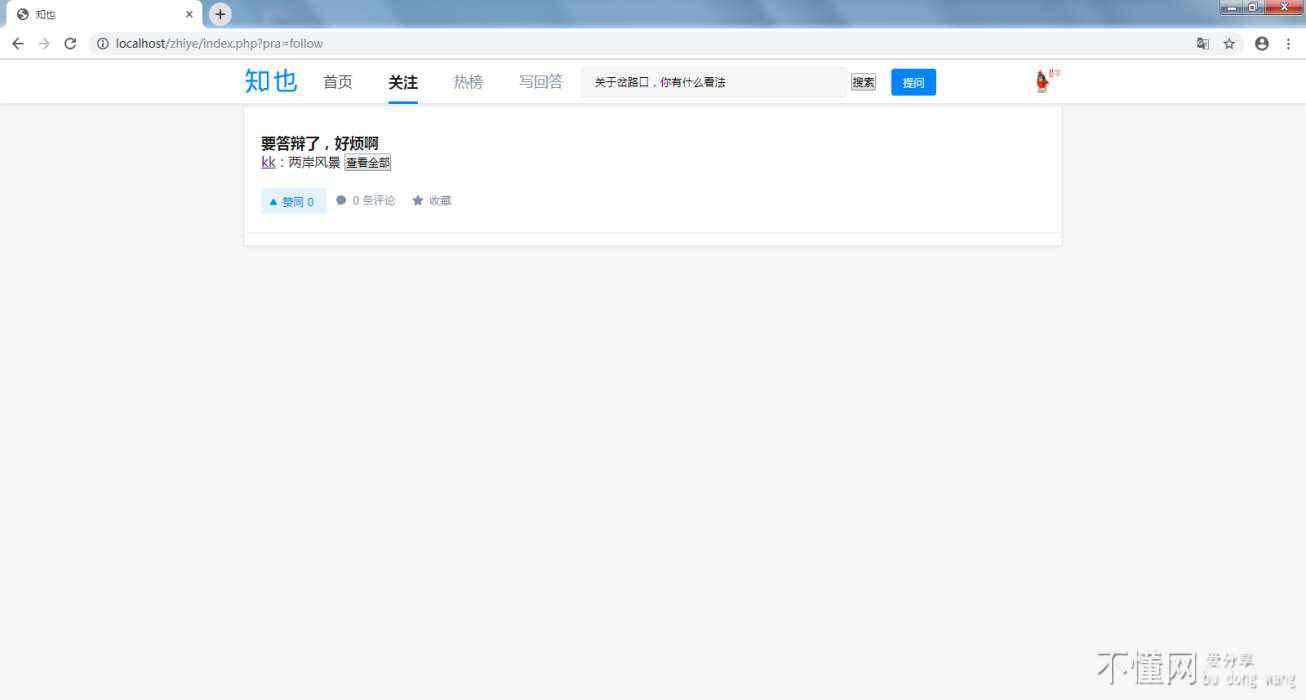Open a new browser tab
This screenshot has width=1306, height=700.
(x=220, y=14)
